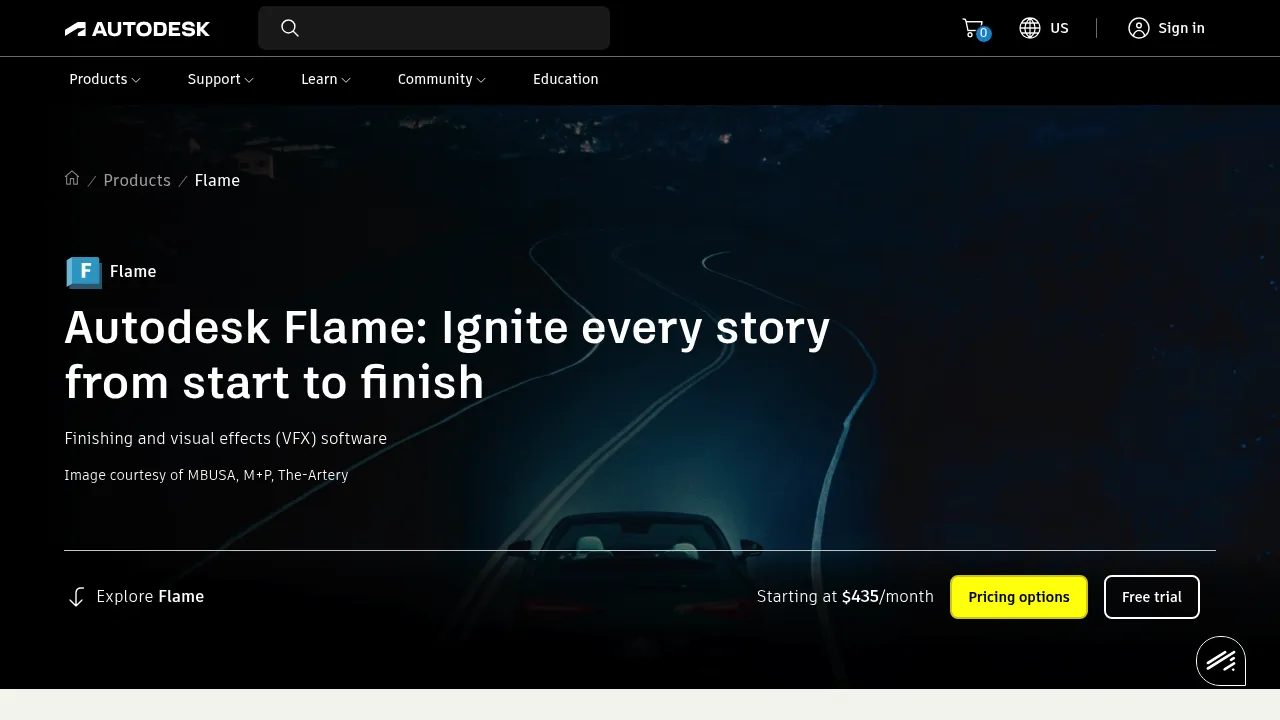This screenshot has width=1280, height=720.
Task: Expand the Learn menu
Action: (x=326, y=79)
